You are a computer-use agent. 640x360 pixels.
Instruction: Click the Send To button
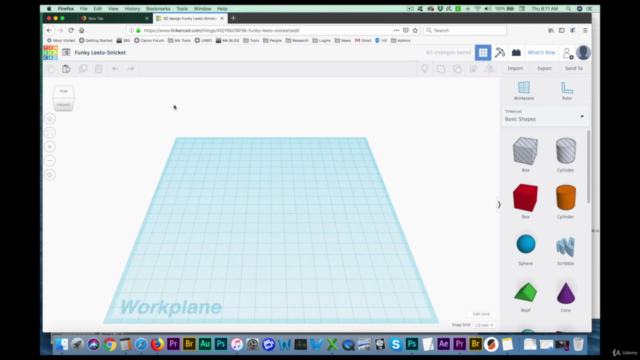pyautogui.click(x=573, y=69)
